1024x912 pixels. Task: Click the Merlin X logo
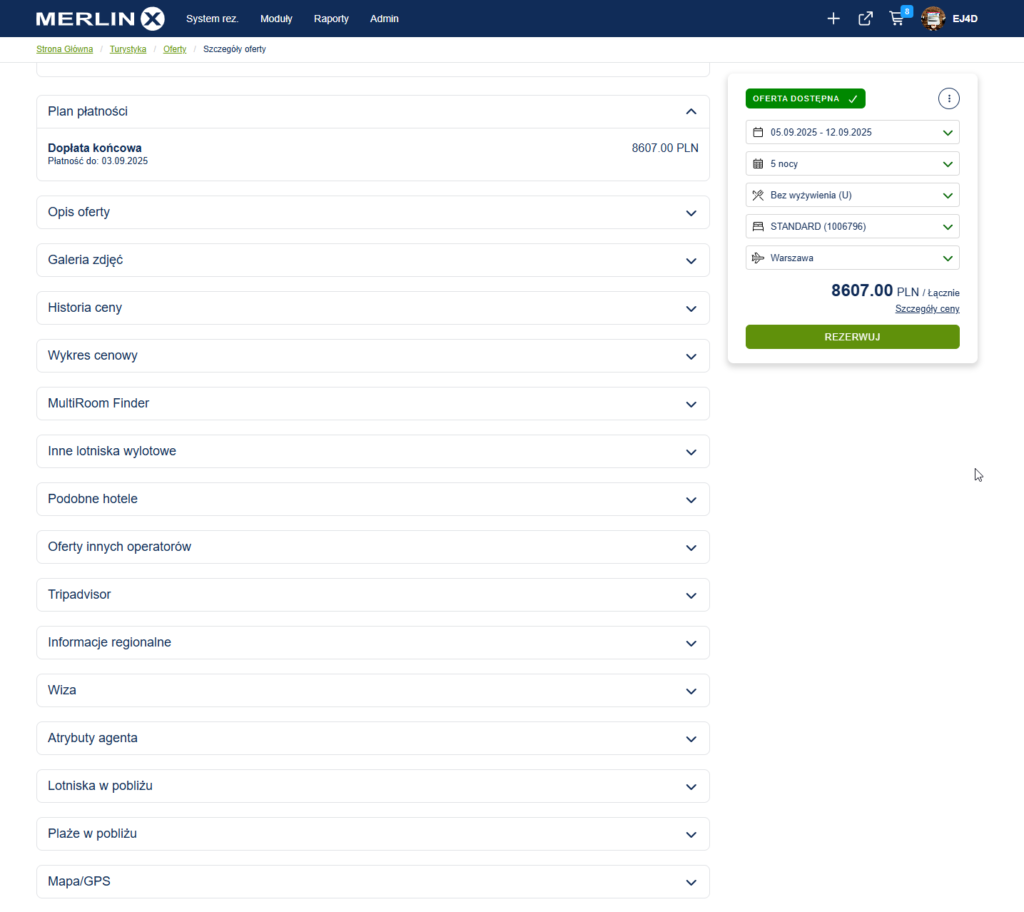point(99,19)
